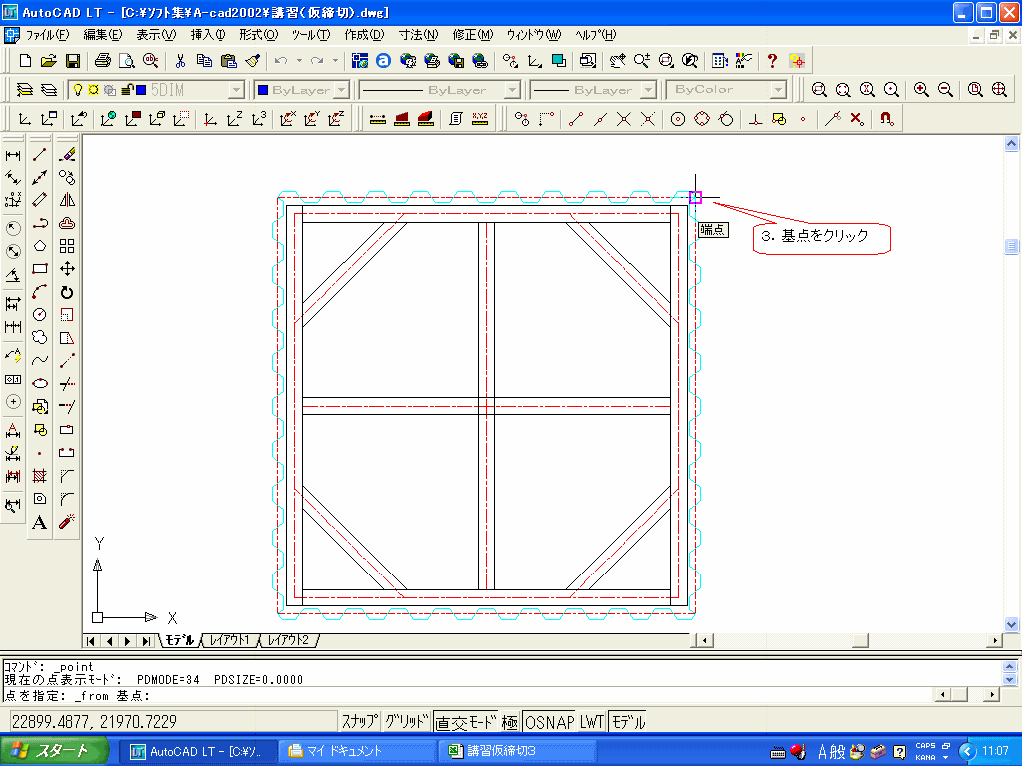Open マイ ドキュメント from the taskbar
This screenshot has height=767, width=1023.
[358, 751]
